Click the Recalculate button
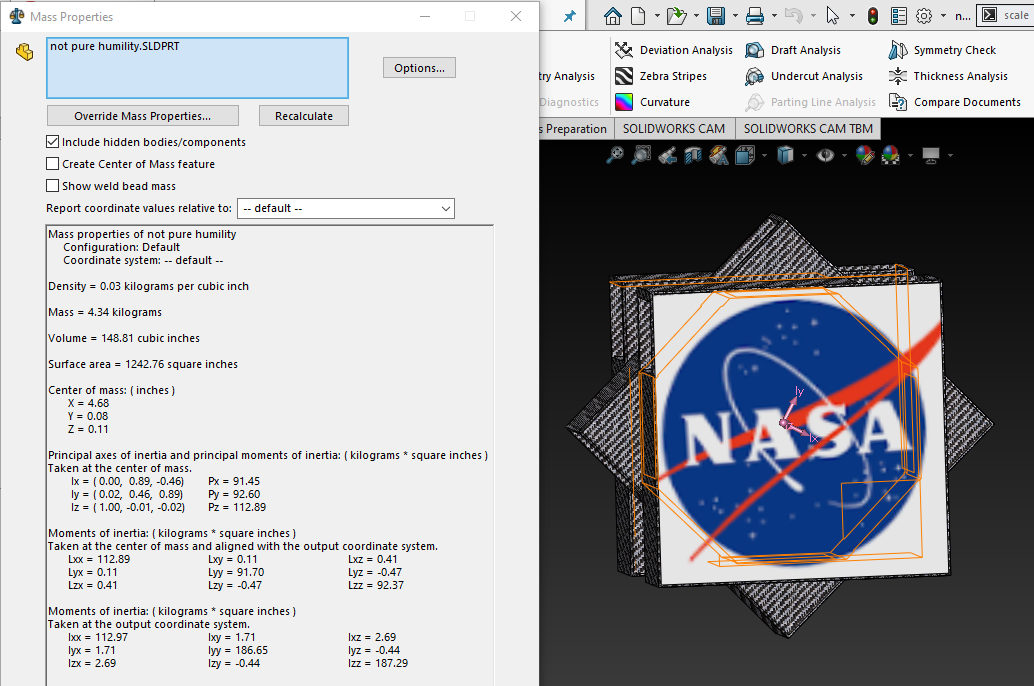 pyautogui.click(x=303, y=116)
